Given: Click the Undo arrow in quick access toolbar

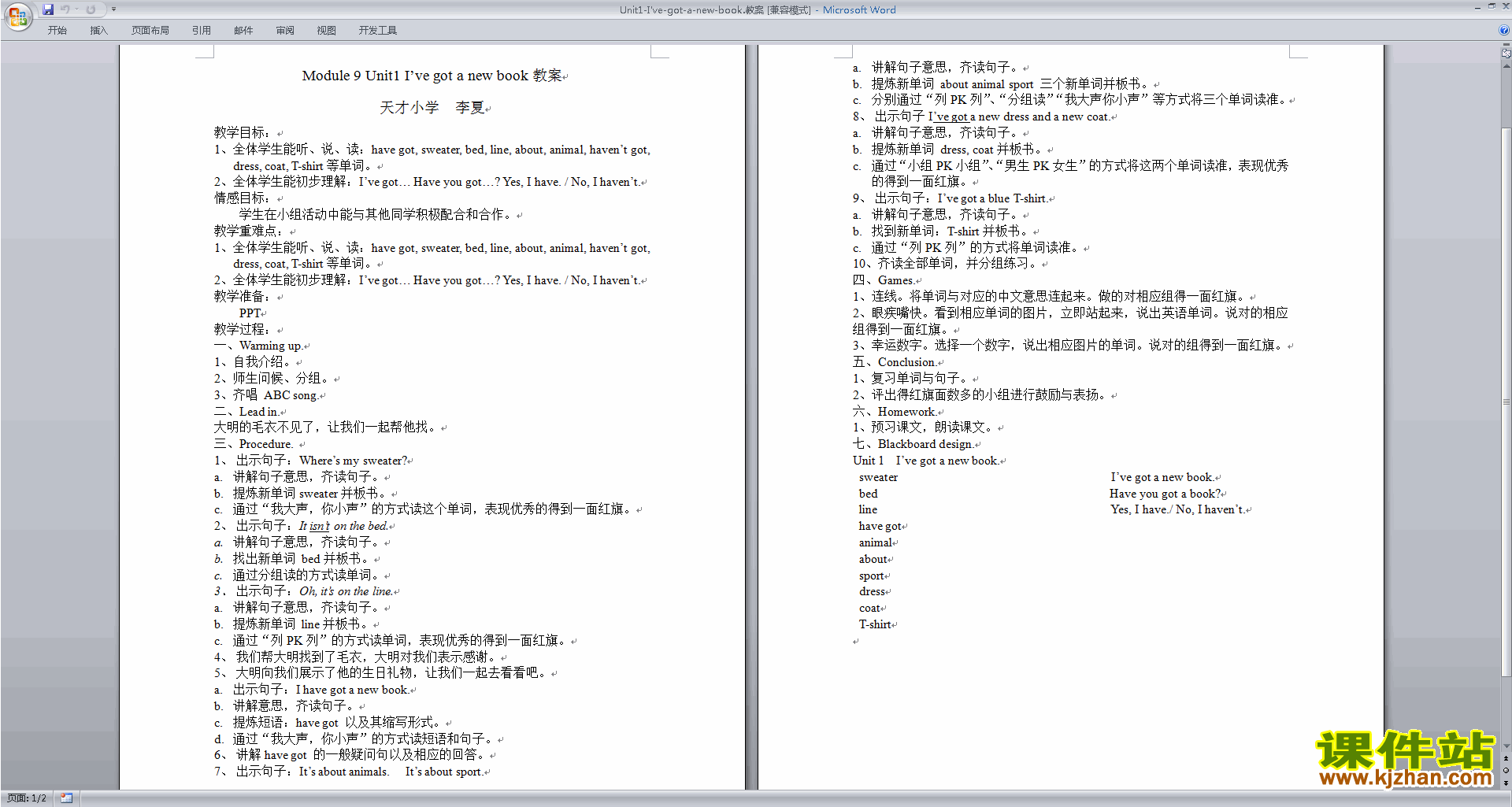Looking at the screenshot, I should 65,9.
